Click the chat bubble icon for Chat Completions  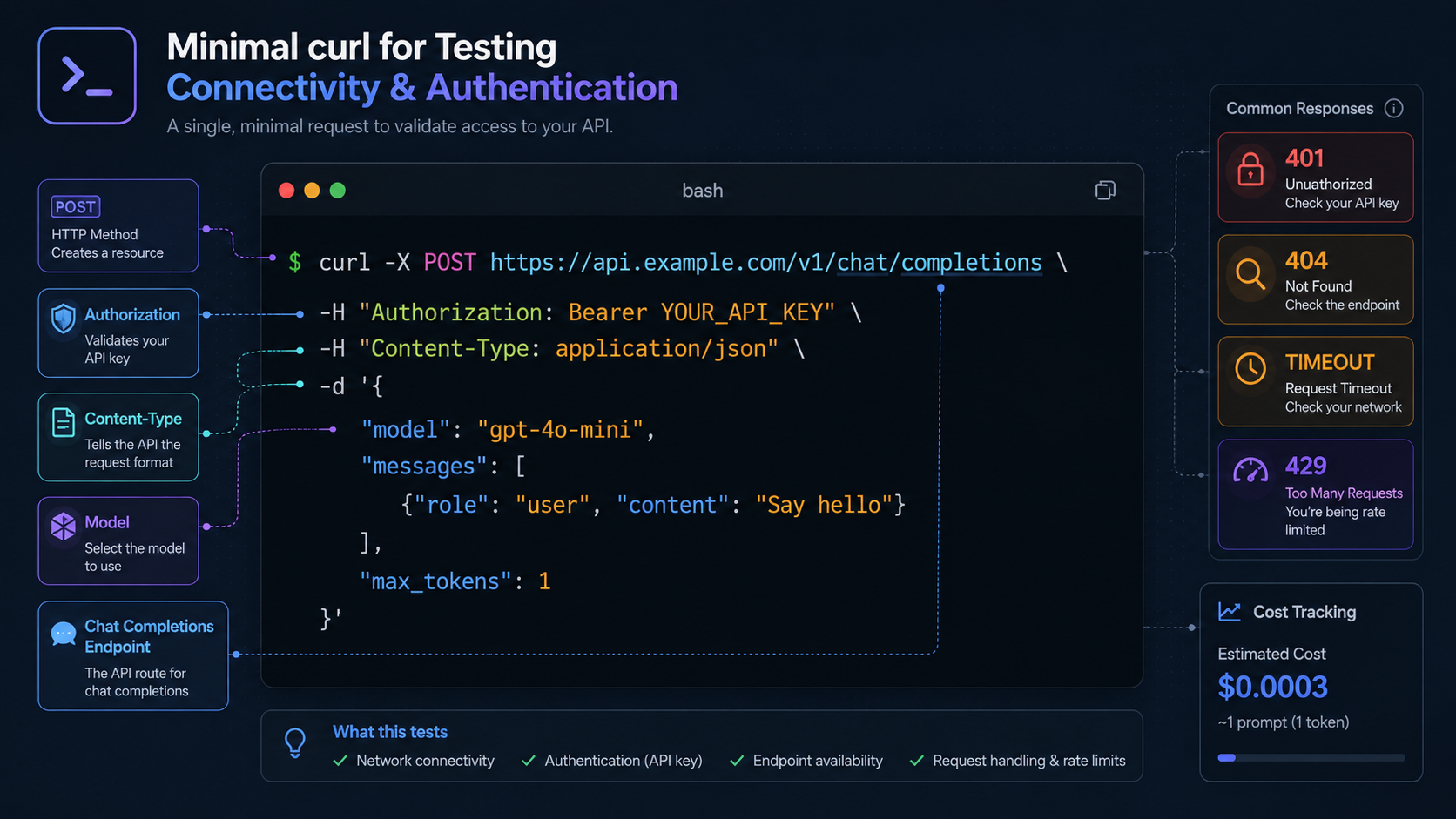(64, 634)
